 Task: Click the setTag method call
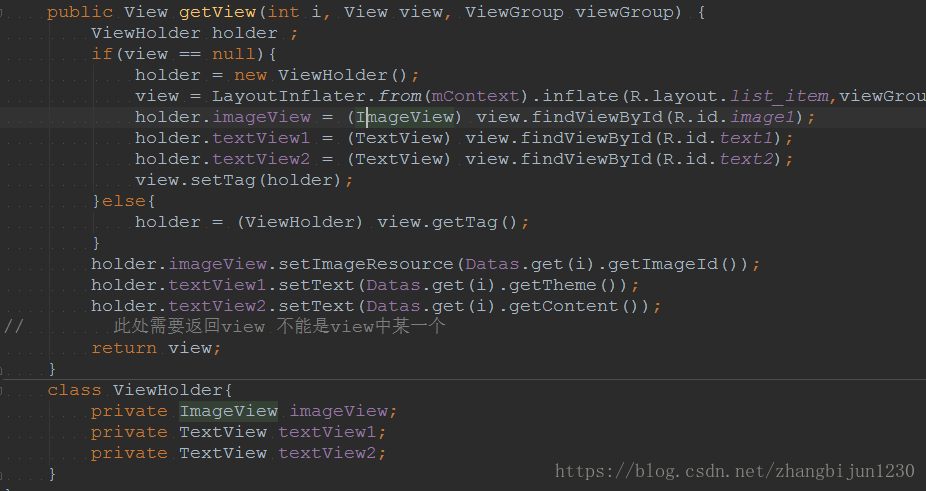(223, 180)
